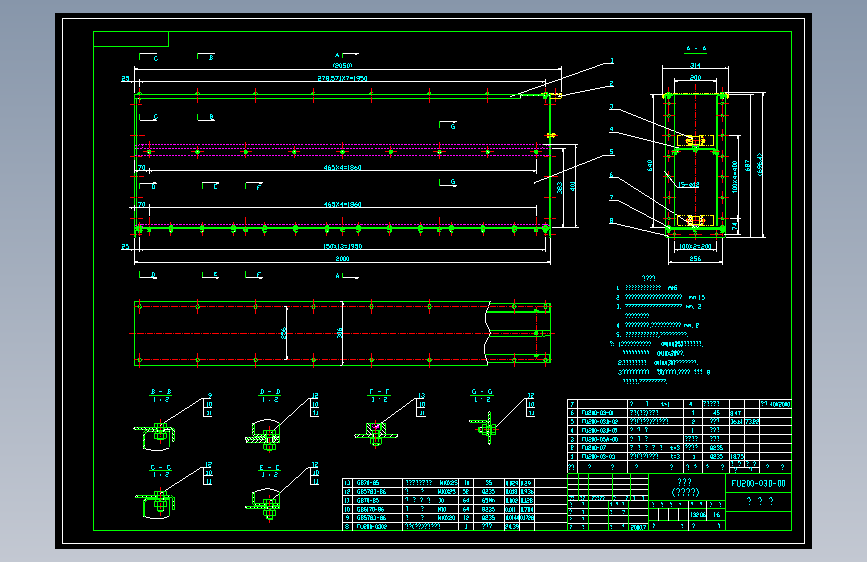Click the 100x4=400 vertical dimension
The image size is (867, 562).
coord(734,177)
